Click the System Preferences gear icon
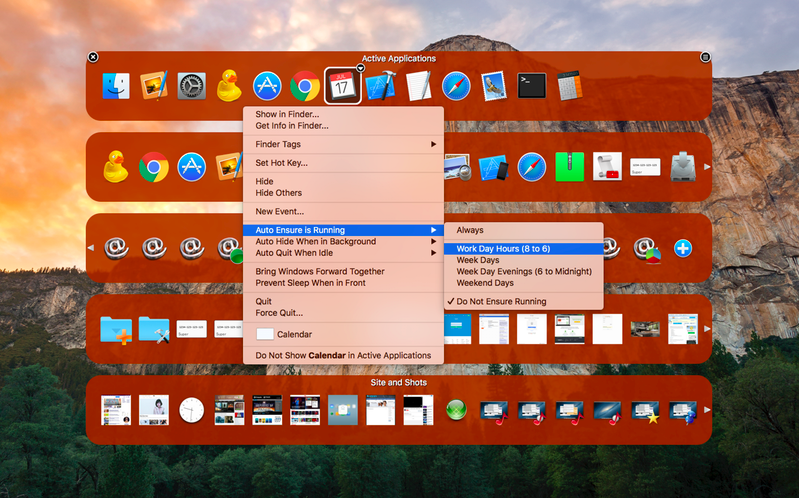This screenshot has height=498, width=799. [192, 86]
